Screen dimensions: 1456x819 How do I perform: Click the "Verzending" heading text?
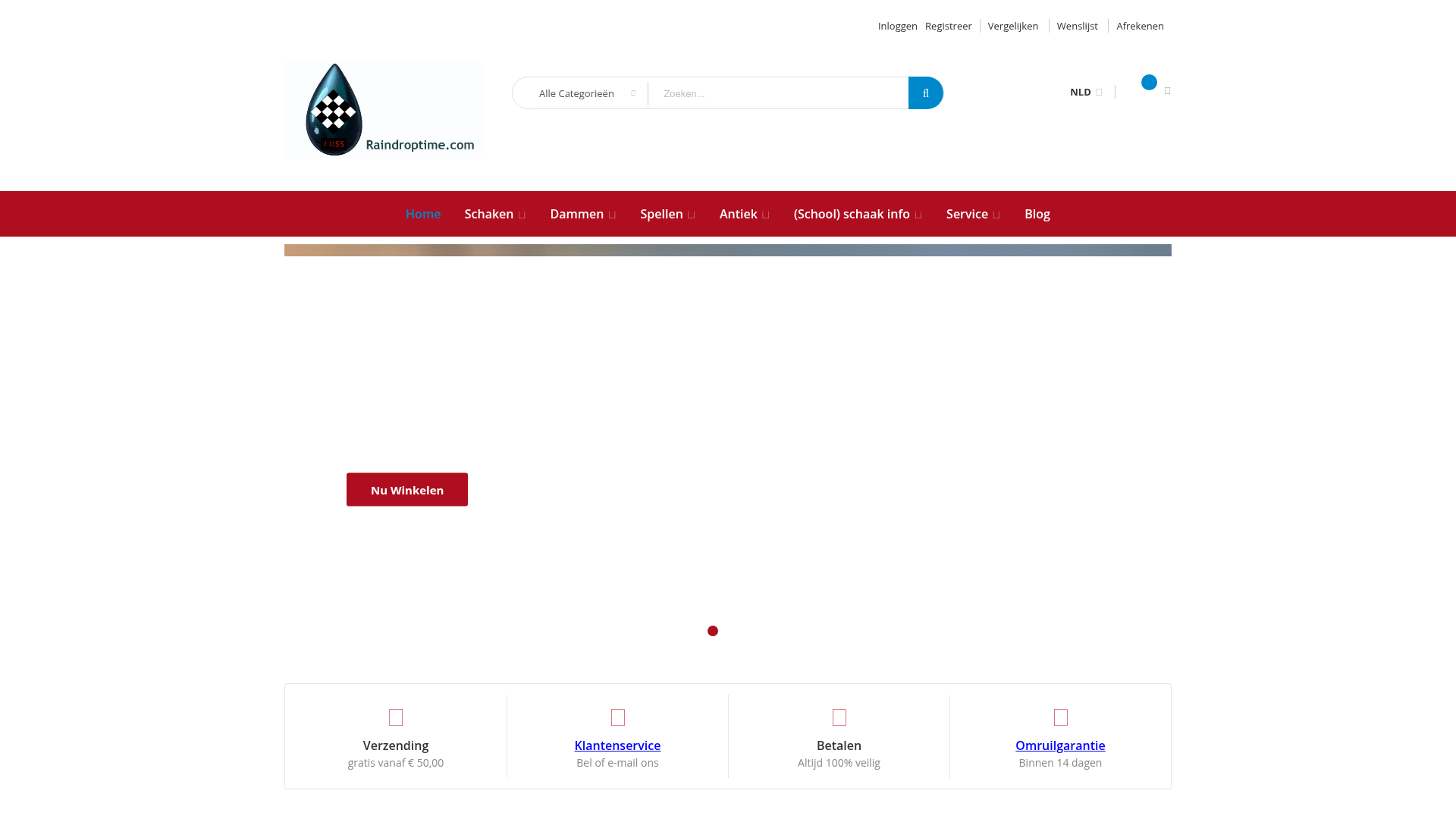[x=396, y=745]
